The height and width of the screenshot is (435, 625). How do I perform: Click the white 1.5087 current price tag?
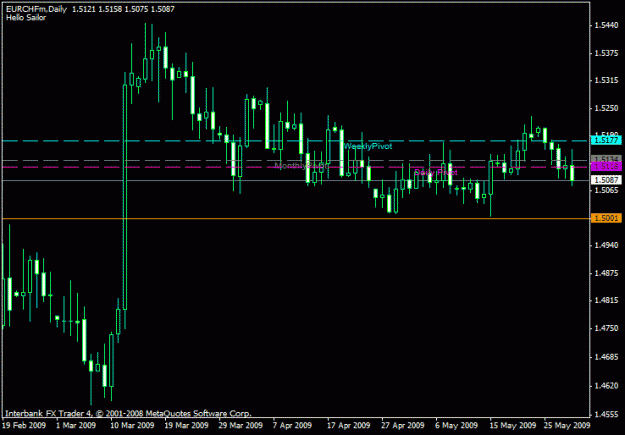[x=606, y=180]
